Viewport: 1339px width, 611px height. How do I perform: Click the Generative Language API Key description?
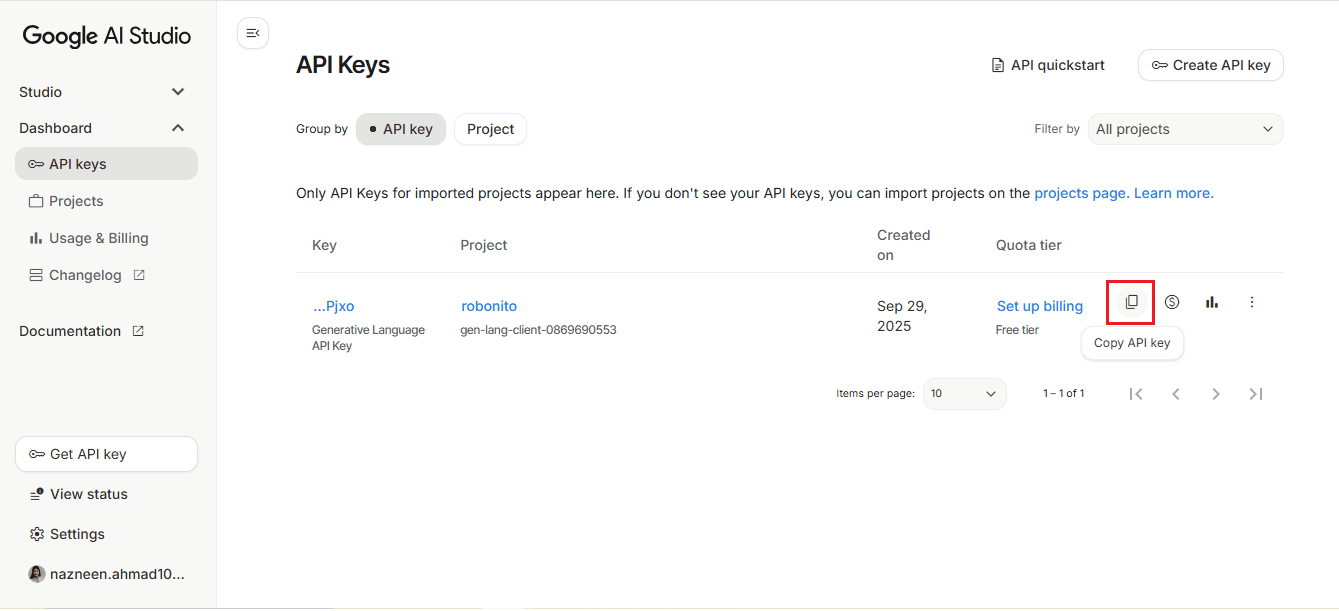click(368, 338)
